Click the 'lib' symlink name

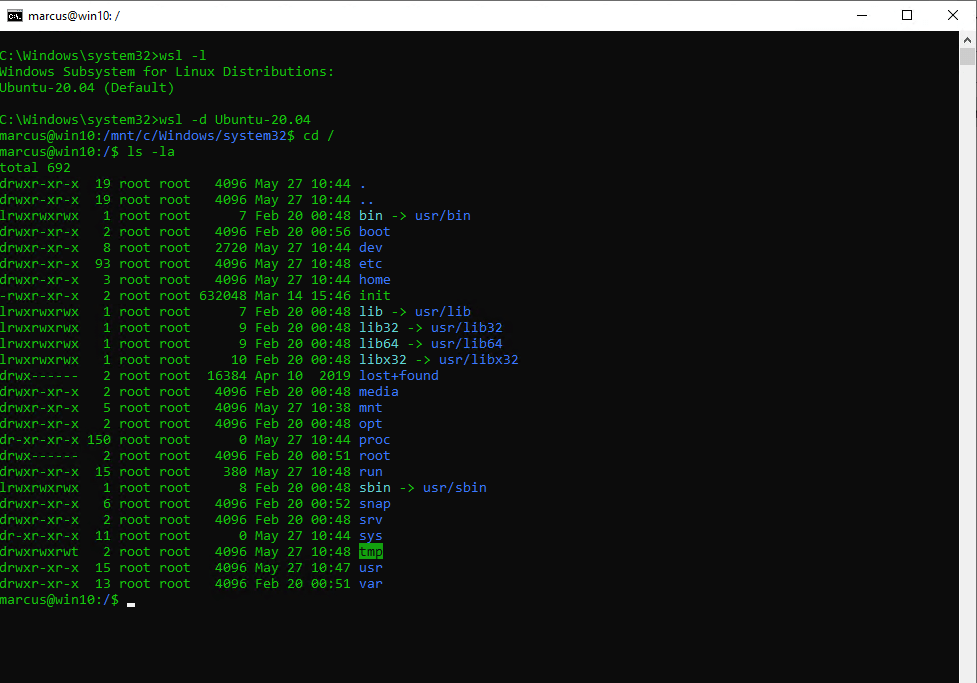371,312
